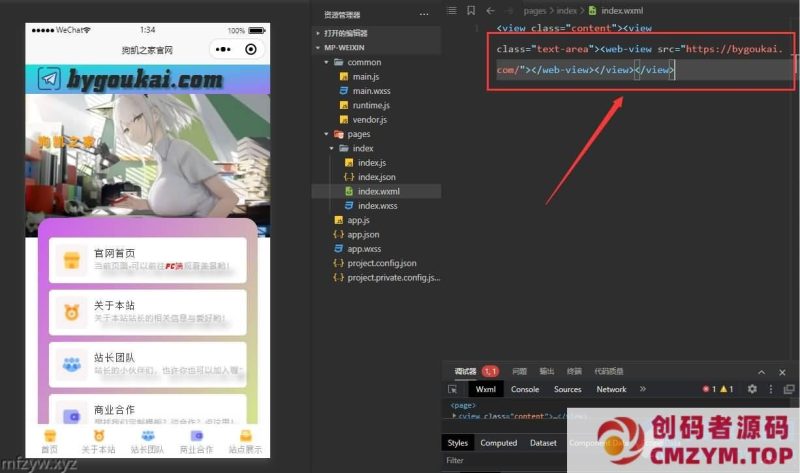
Task: Click the warning count indicator
Action: (727, 389)
